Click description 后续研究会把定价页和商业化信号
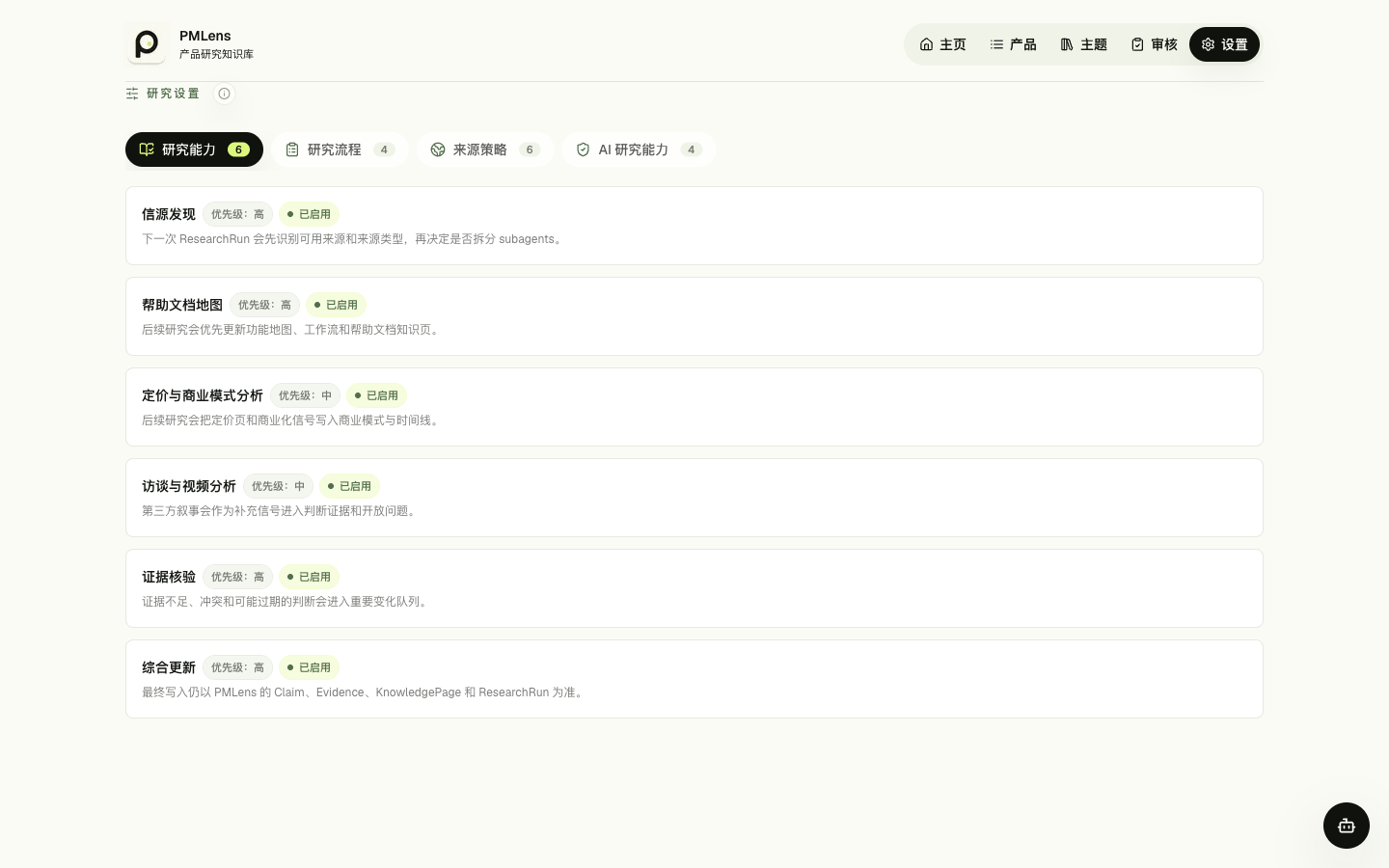The height and width of the screenshot is (868, 1389). coord(292,420)
